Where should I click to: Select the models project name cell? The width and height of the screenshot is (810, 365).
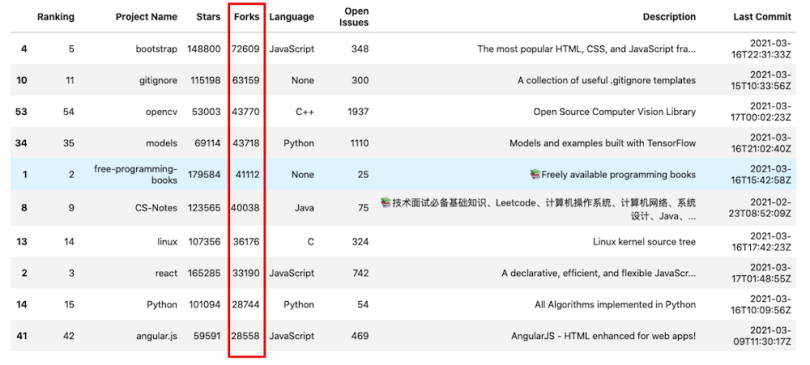[x=162, y=143]
